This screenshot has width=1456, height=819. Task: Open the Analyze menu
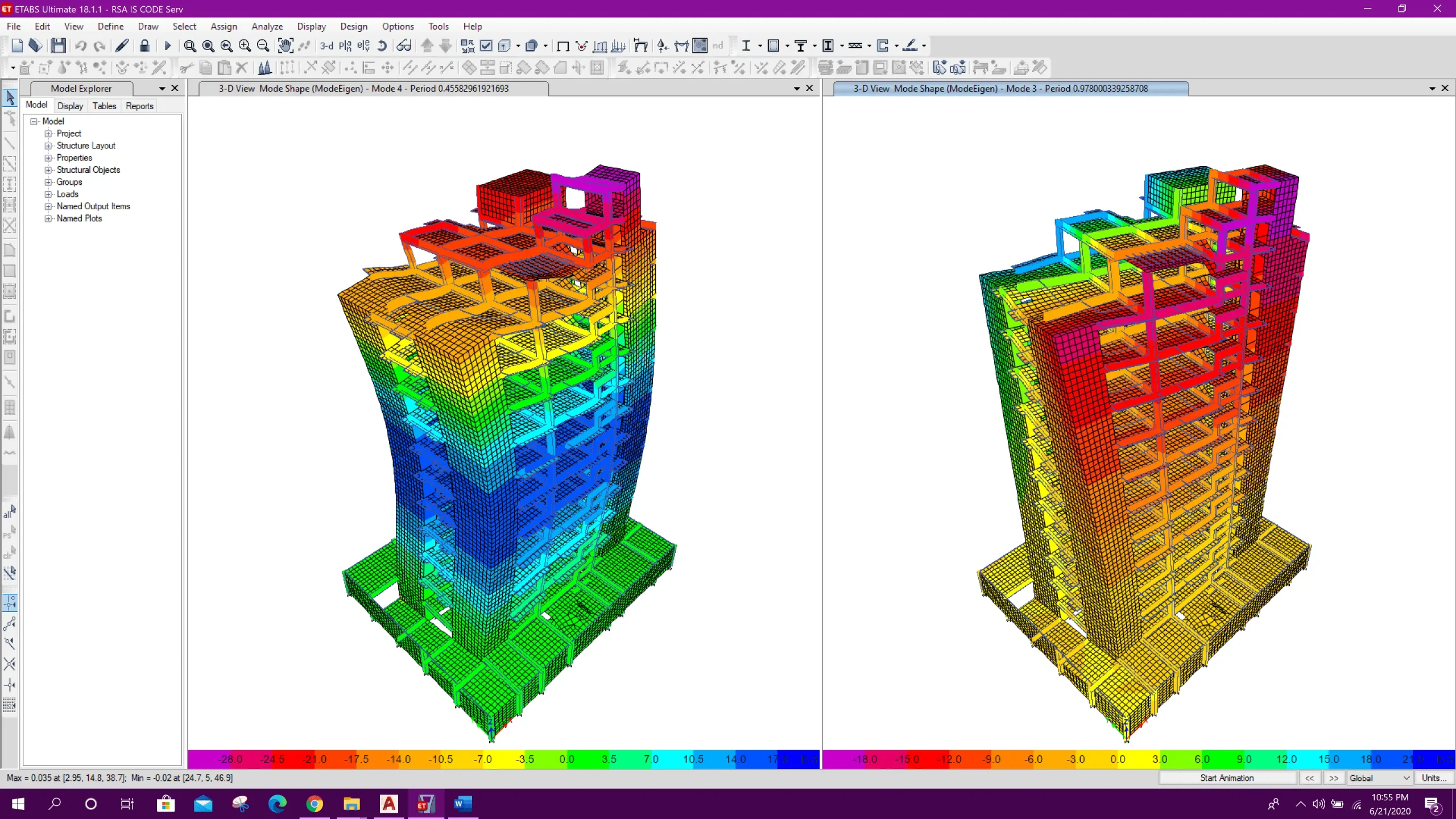[x=267, y=26]
